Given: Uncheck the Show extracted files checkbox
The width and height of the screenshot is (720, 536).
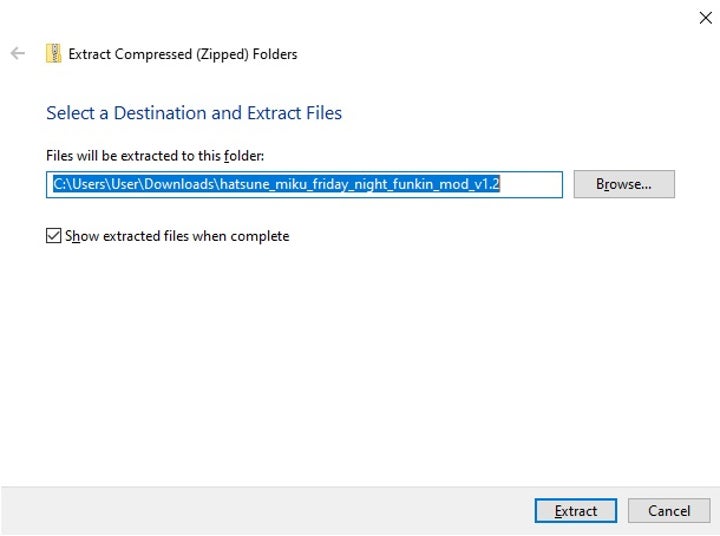Looking at the screenshot, I should point(54,237).
